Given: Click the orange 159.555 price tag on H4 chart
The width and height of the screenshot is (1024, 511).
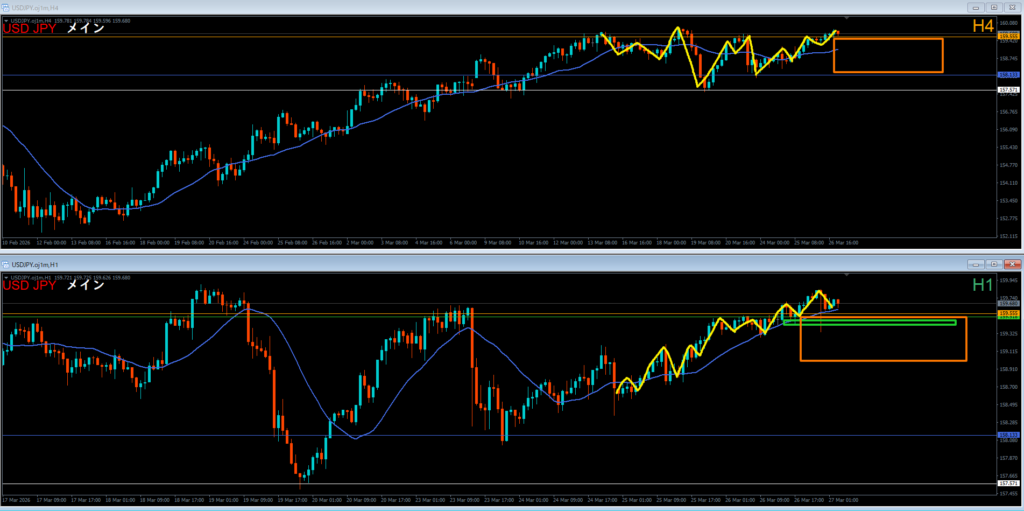Looking at the screenshot, I should [1009, 37].
